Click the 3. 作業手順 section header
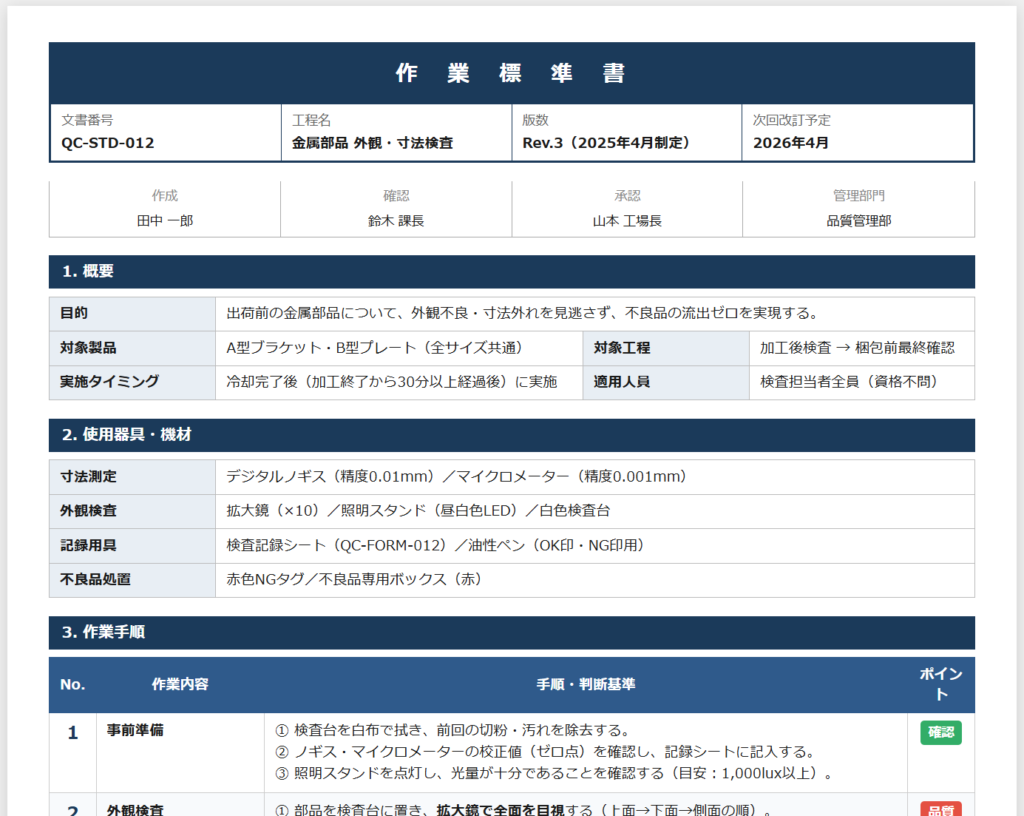The image size is (1024, 816). (103, 632)
